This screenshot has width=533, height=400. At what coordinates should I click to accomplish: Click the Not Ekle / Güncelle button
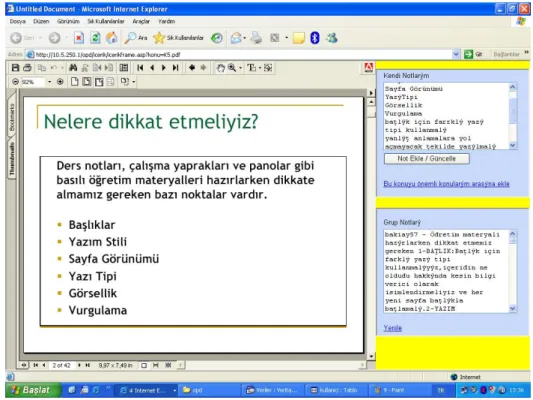point(427,159)
